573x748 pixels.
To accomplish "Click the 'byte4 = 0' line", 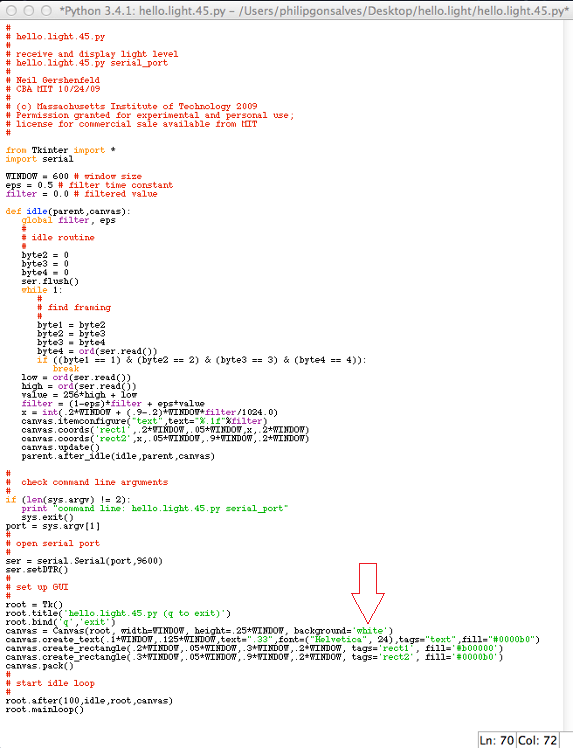I will 45,272.
